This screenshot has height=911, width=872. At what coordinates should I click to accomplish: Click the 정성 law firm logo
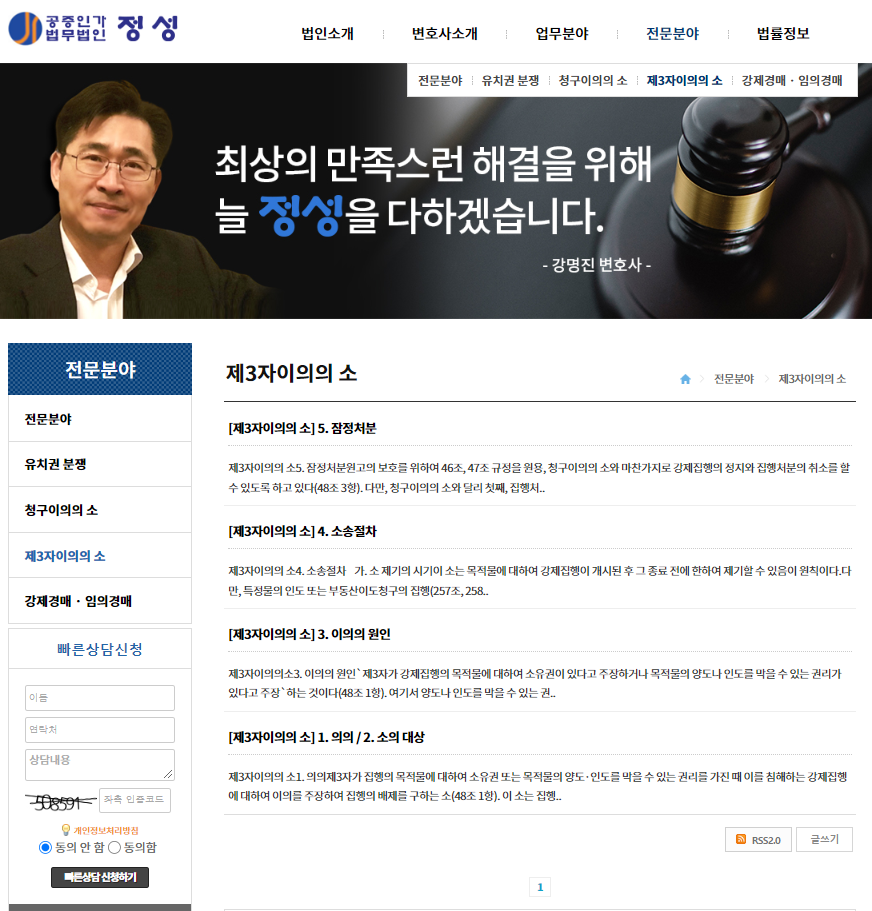coord(93,29)
